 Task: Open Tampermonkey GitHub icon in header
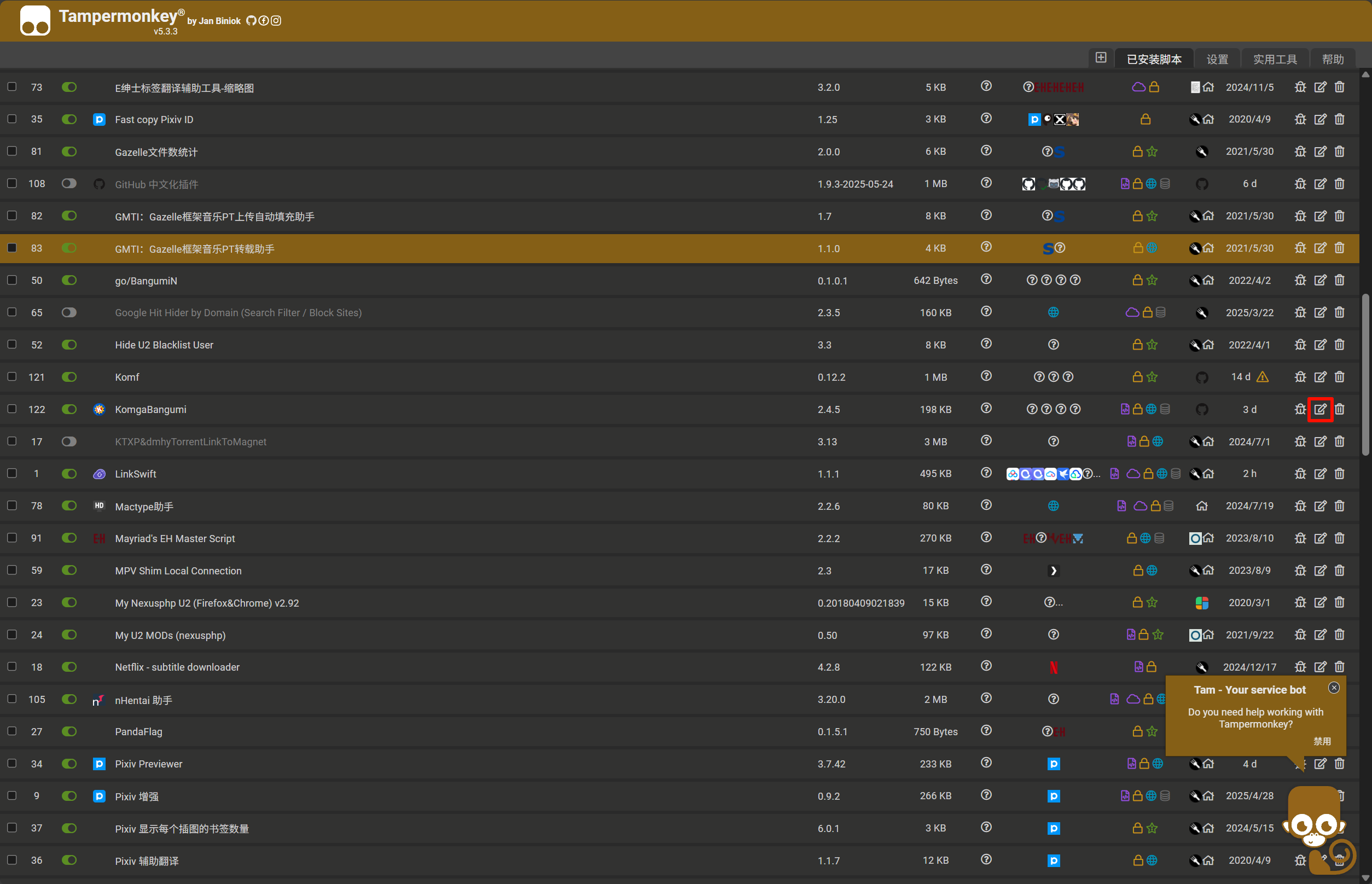coord(251,21)
